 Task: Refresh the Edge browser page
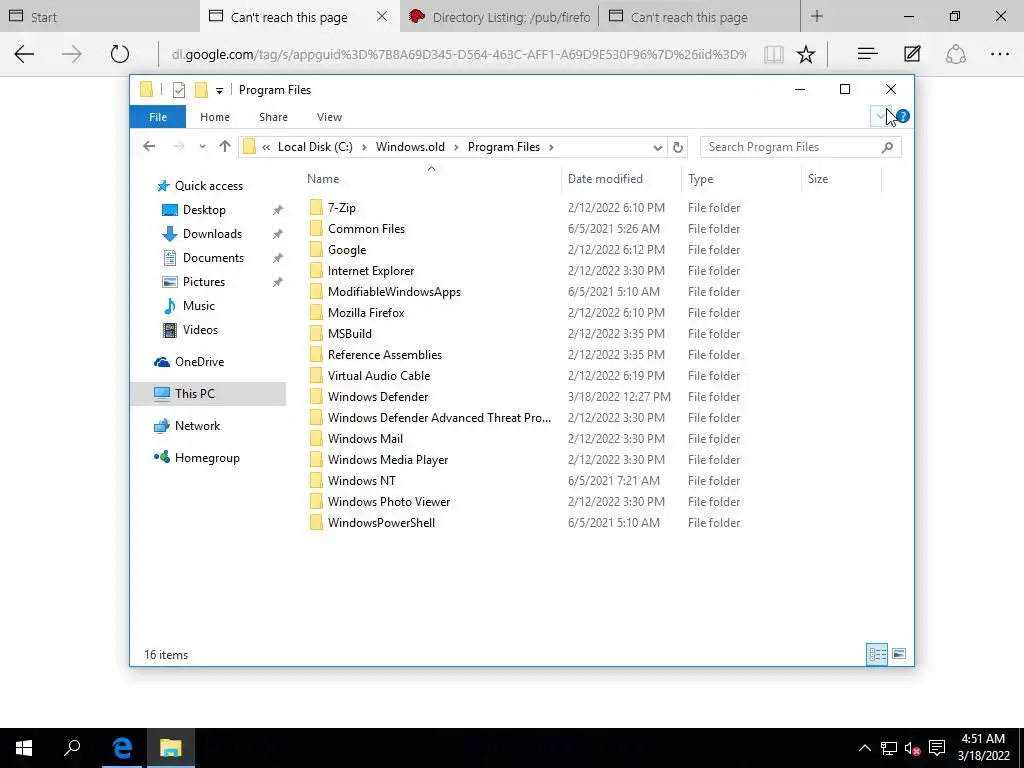point(120,54)
